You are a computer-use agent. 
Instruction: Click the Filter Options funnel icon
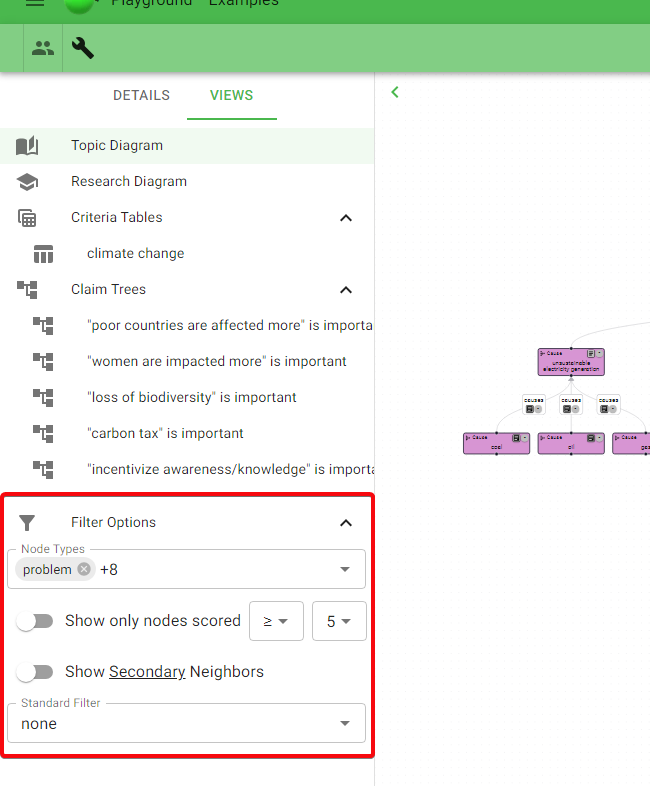point(27,523)
